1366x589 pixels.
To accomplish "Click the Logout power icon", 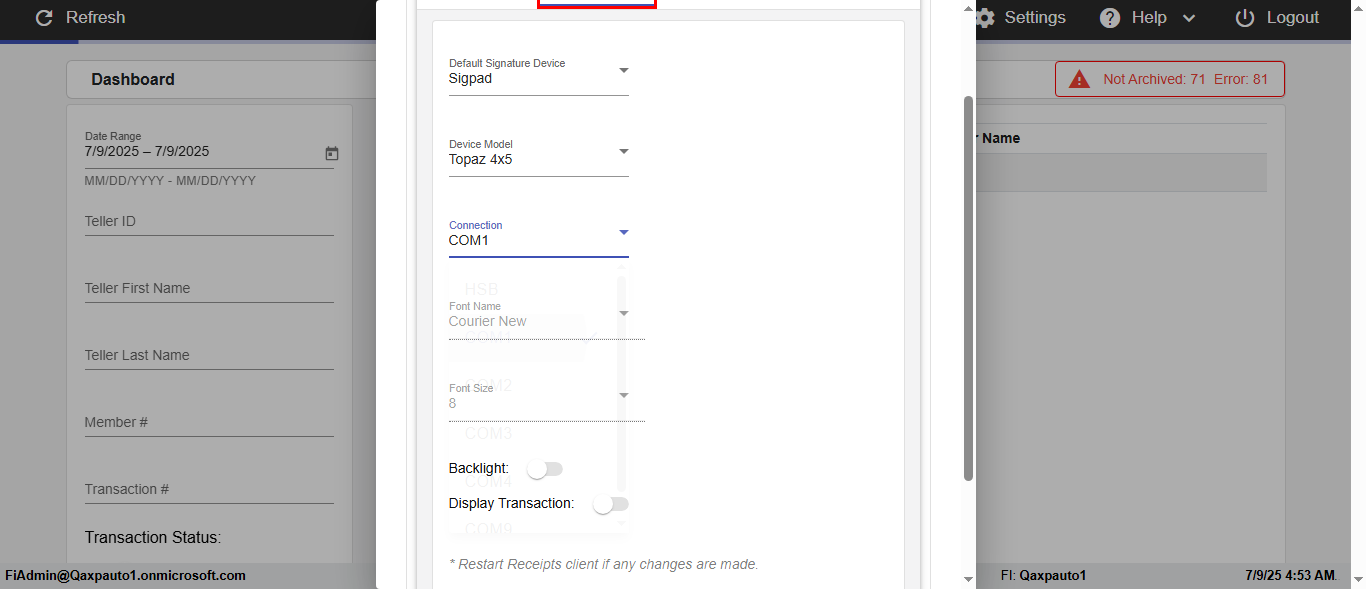I will point(1245,18).
